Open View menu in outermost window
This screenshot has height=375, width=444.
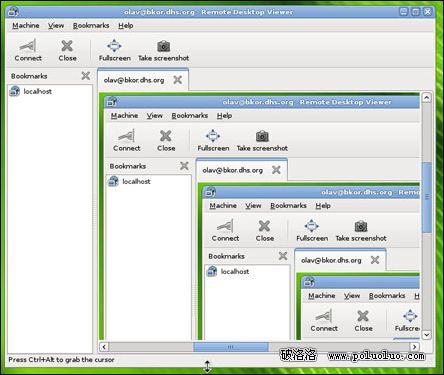point(56,25)
